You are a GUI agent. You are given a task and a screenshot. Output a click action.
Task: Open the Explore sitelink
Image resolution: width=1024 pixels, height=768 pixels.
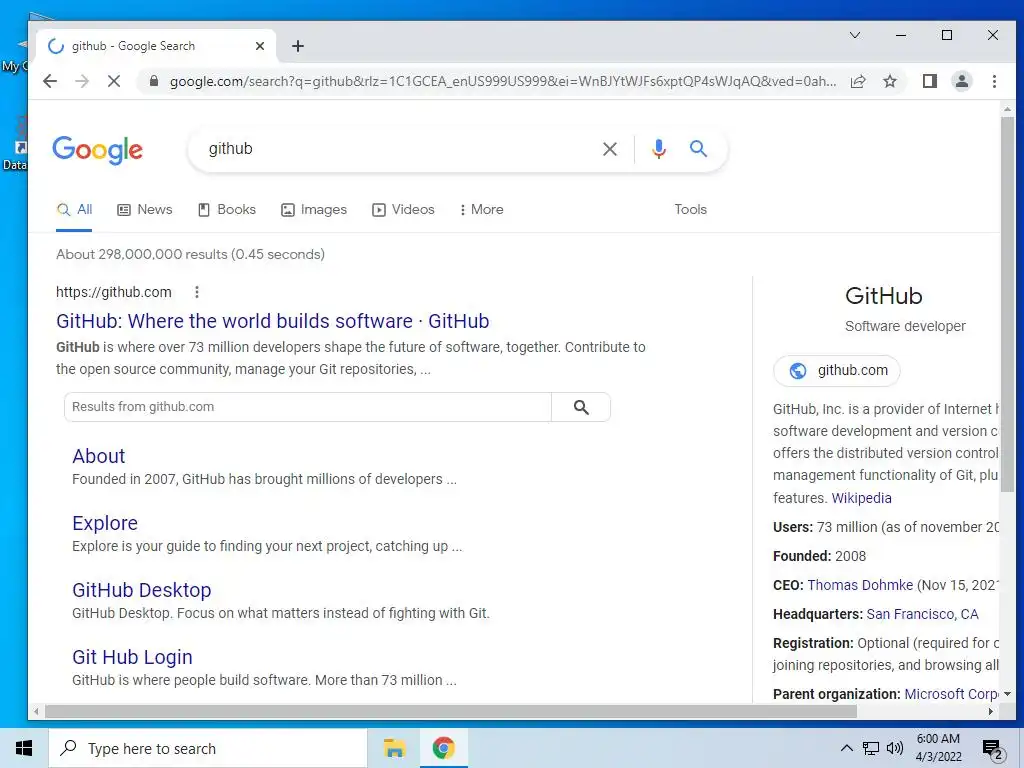105,523
